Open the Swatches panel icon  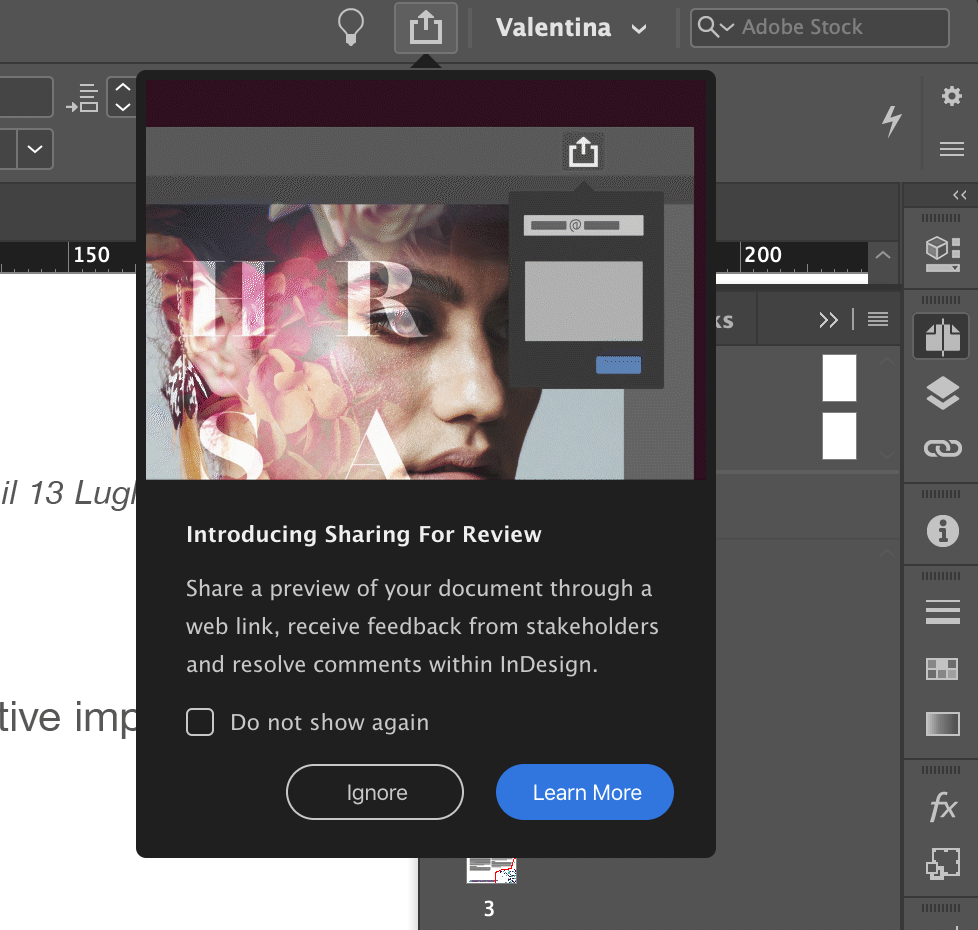point(942,669)
